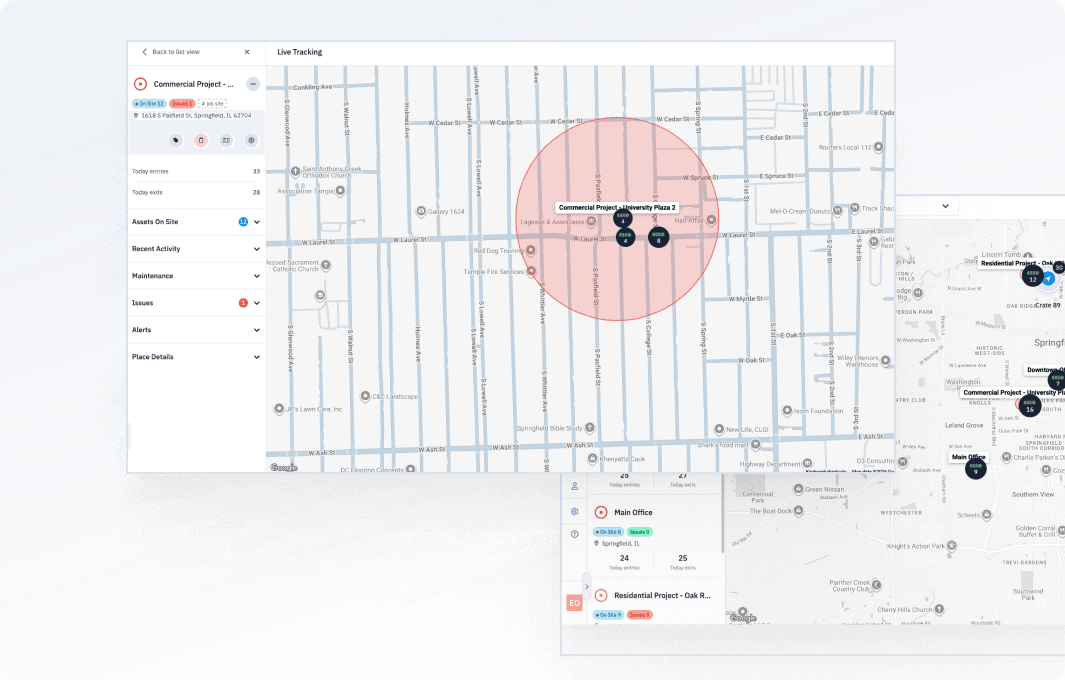The width and height of the screenshot is (1065, 680).
Task: Click the Hair Affair map pin
Action: [x=711, y=220]
